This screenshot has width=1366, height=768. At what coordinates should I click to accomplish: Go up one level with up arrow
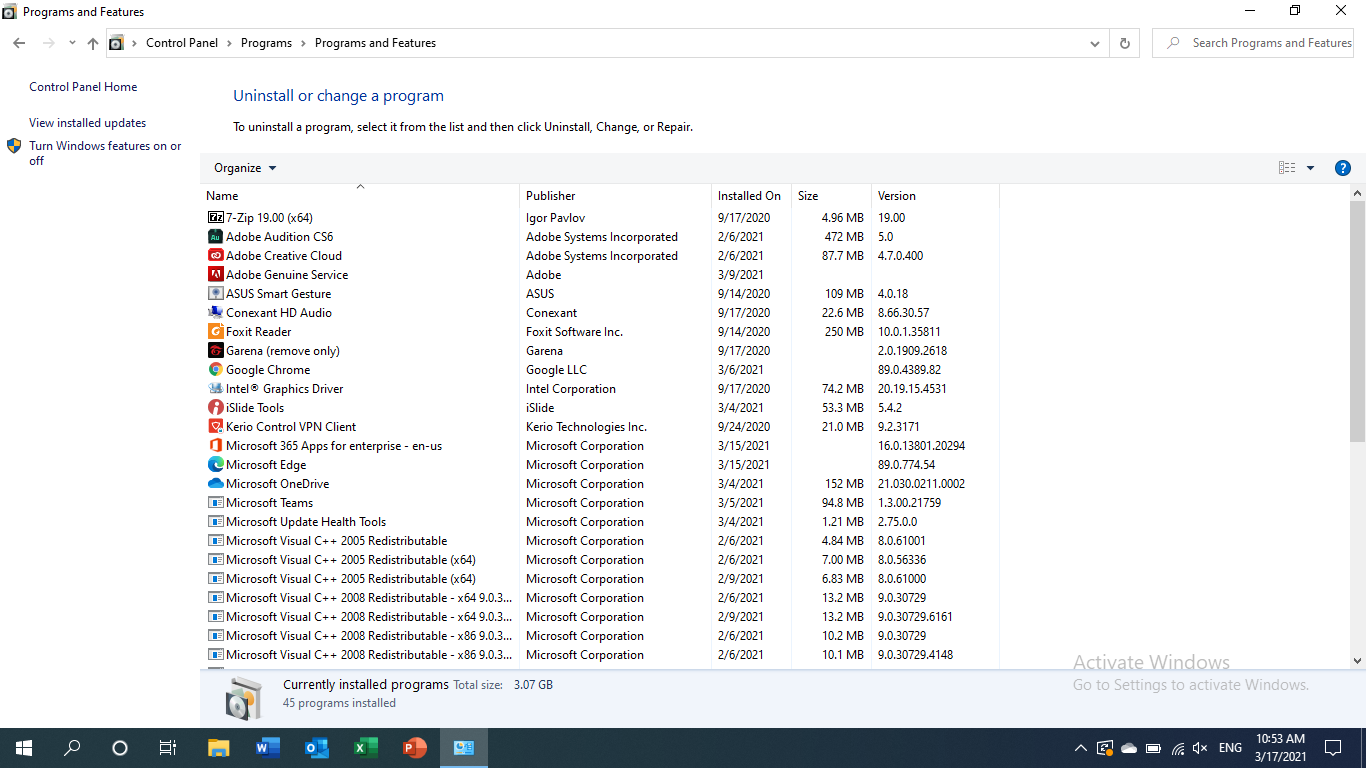point(93,43)
